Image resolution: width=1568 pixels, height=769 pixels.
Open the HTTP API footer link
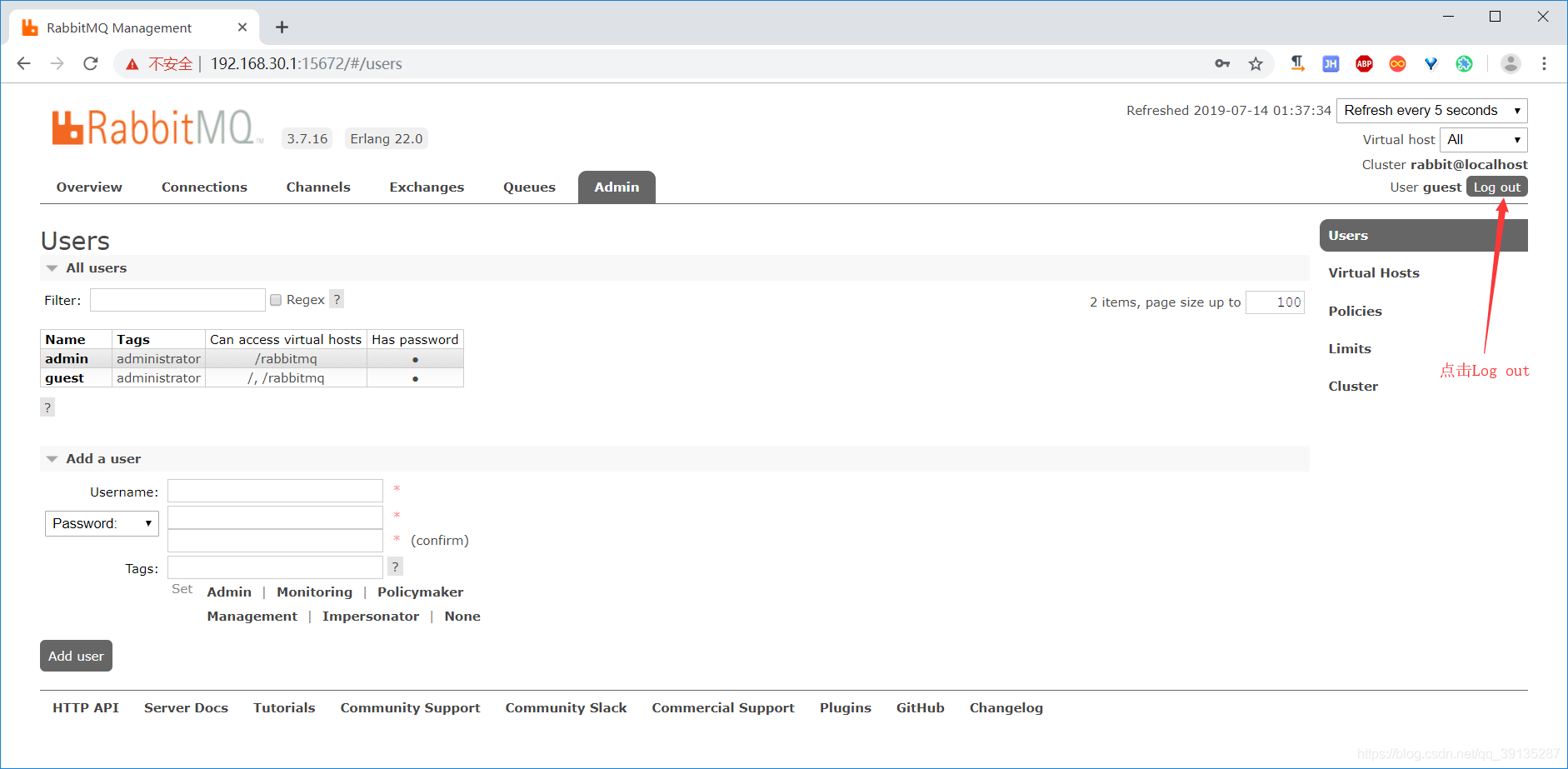[x=86, y=708]
